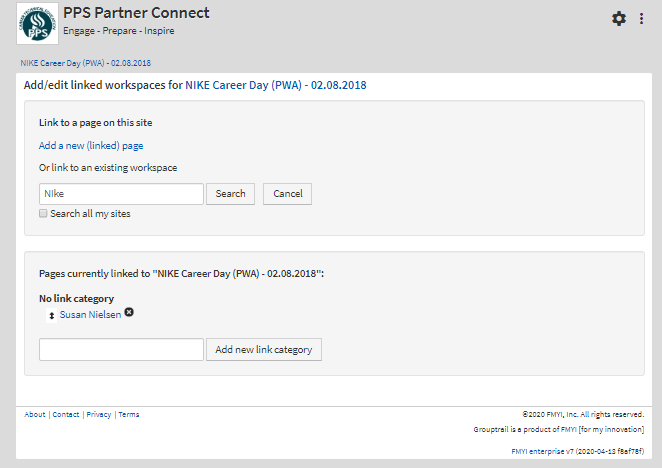The width and height of the screenshot is (662, 468).
Task: Open the Terms footer link
Action: click(129, 414)
